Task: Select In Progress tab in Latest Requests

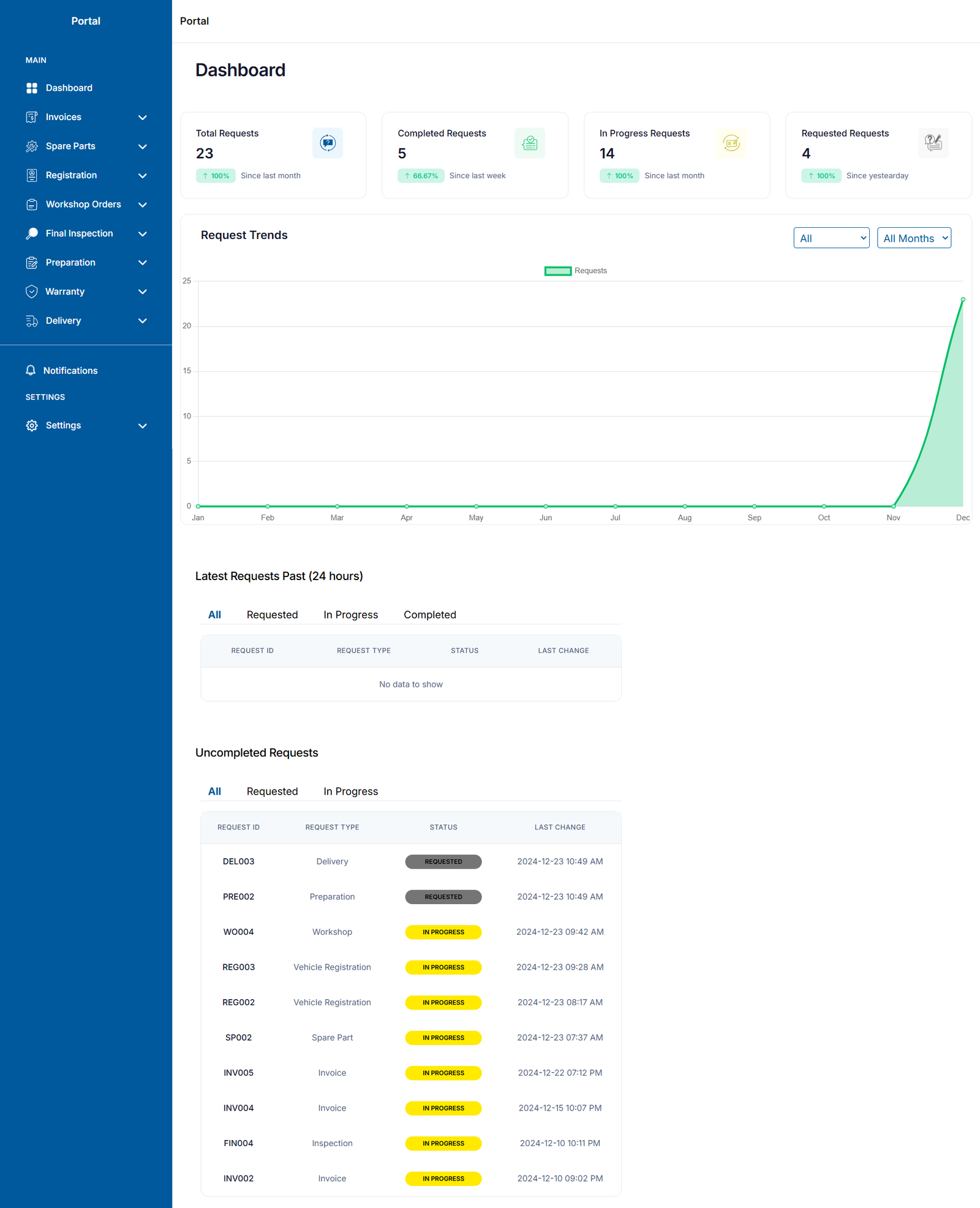Action: (350, 615)
